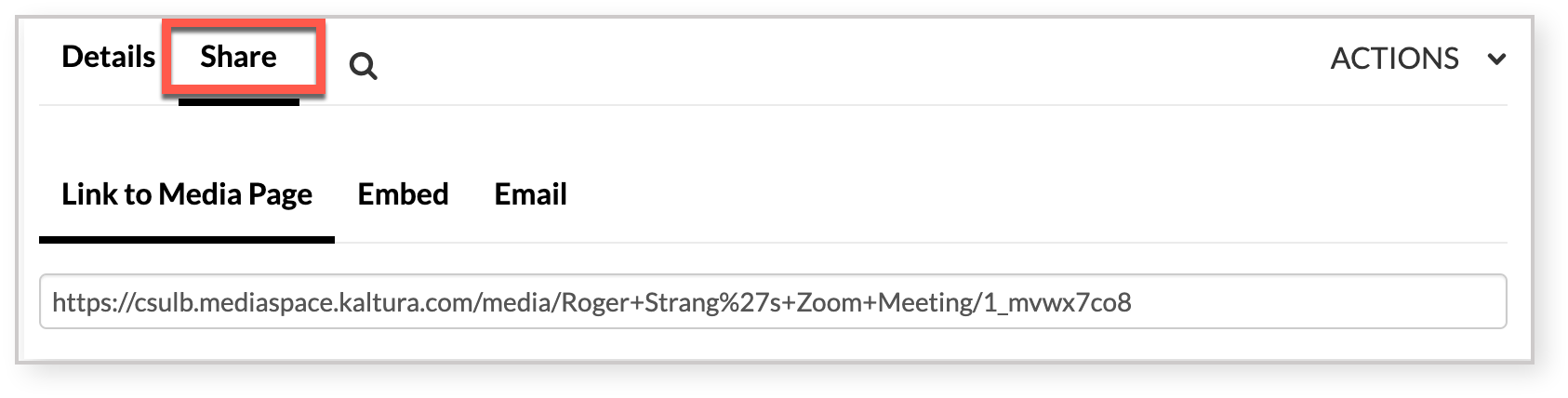1568x398 pixels.
Task: Switch to the Email sharing tab
Action: tap(530, 193)
